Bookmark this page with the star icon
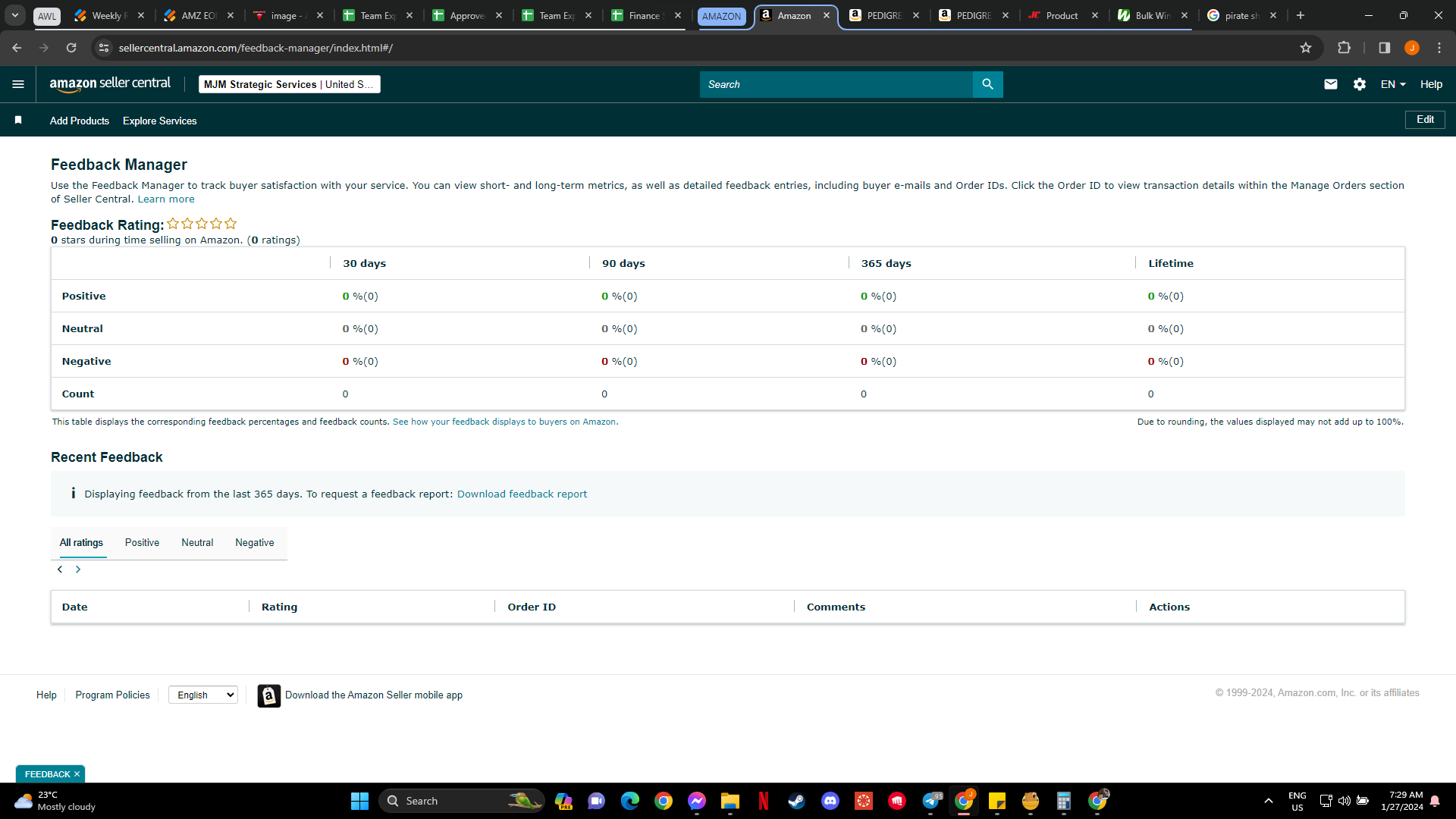Viewport: 1456px width, 819px height. (1306, 48)
